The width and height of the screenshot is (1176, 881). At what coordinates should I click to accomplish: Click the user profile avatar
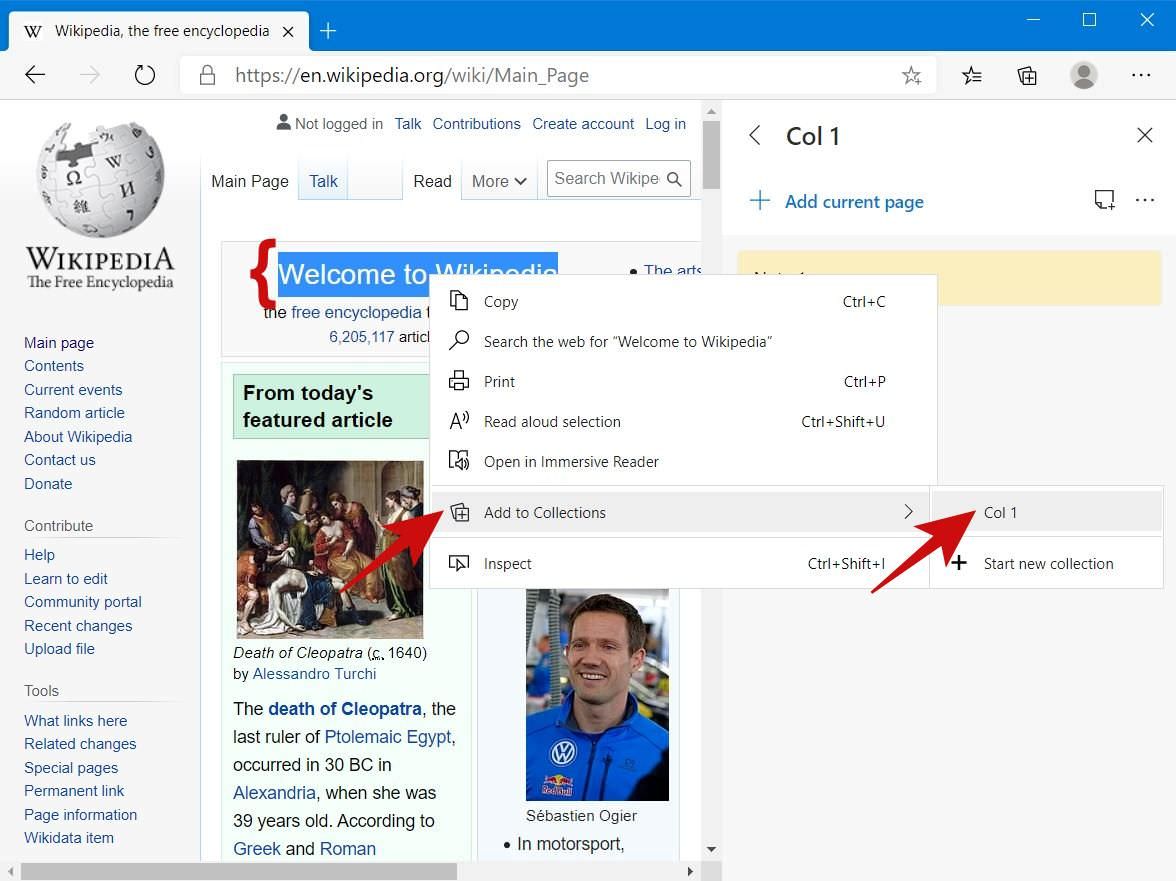(x=1084, y=75)
